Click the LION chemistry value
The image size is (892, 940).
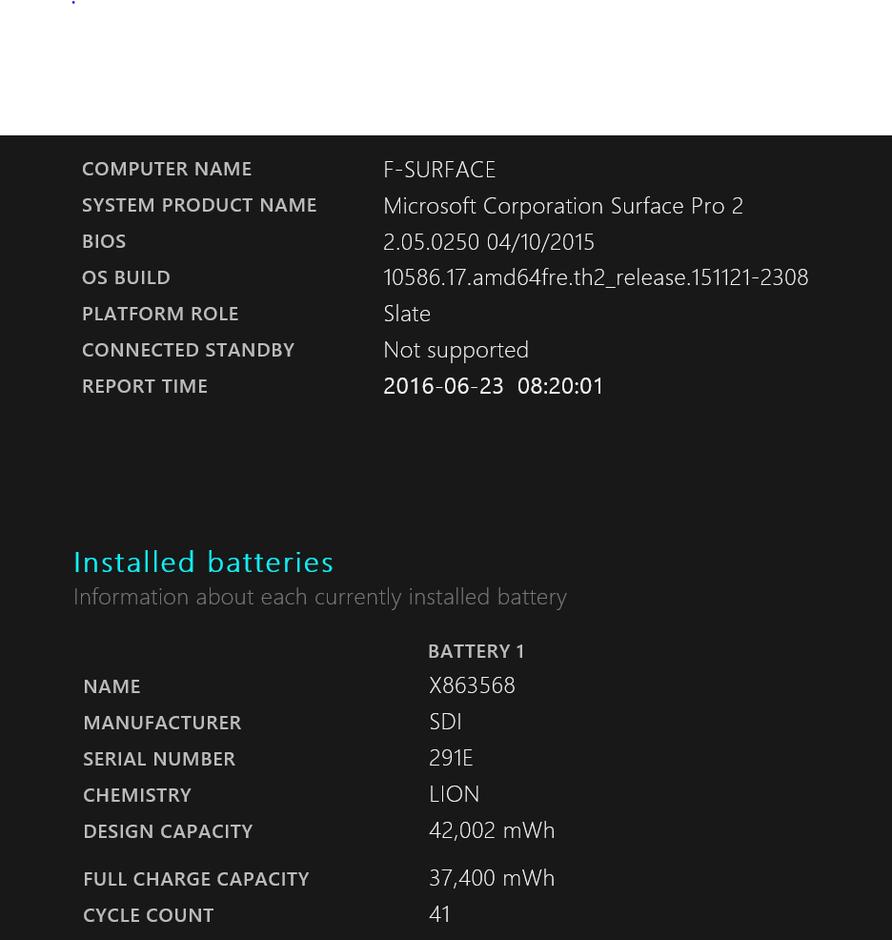pyautogui.click(x=454, y=794)
